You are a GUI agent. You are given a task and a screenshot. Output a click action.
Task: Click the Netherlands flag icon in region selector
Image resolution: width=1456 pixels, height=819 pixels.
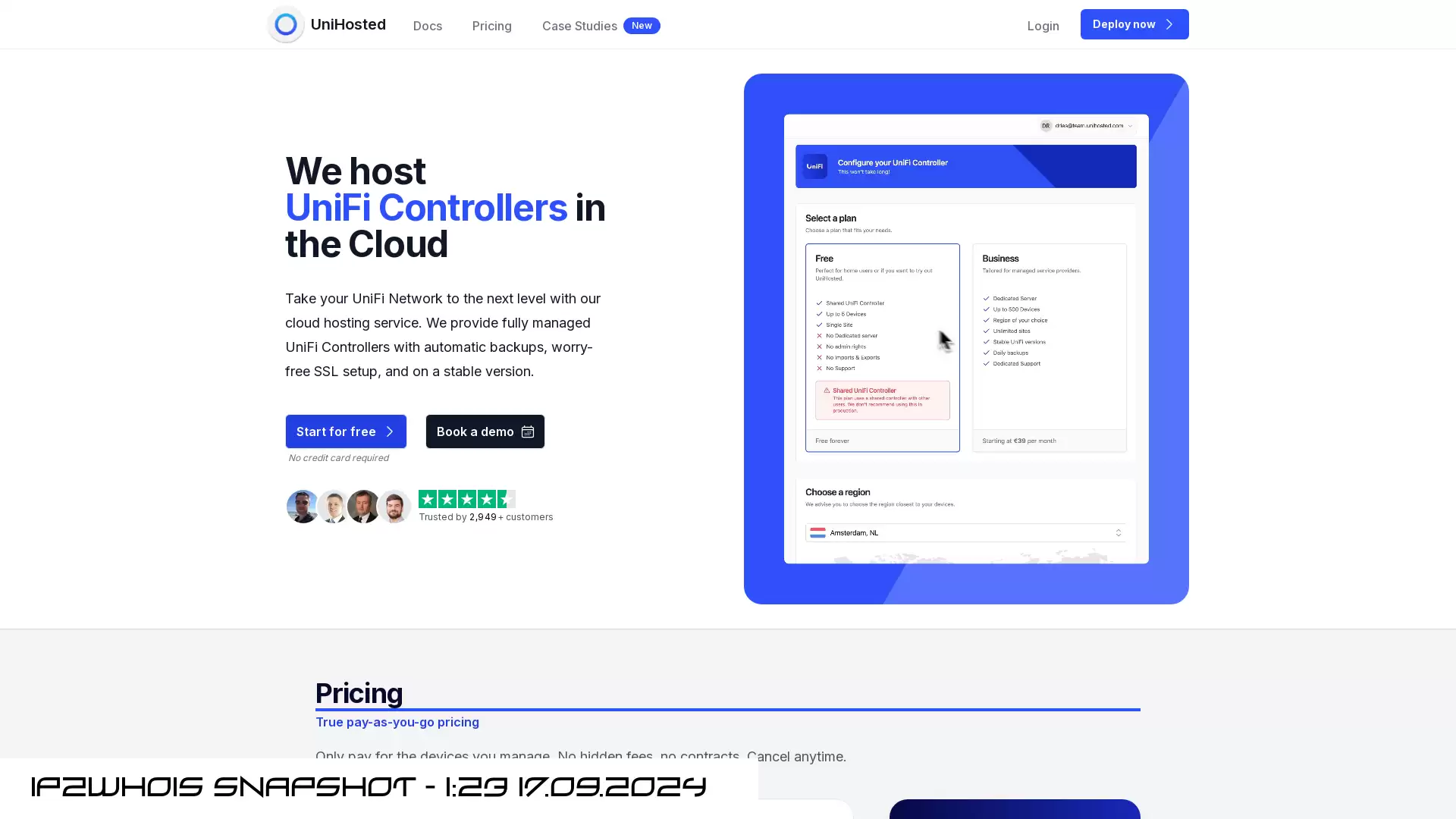[x=817, y=532]
